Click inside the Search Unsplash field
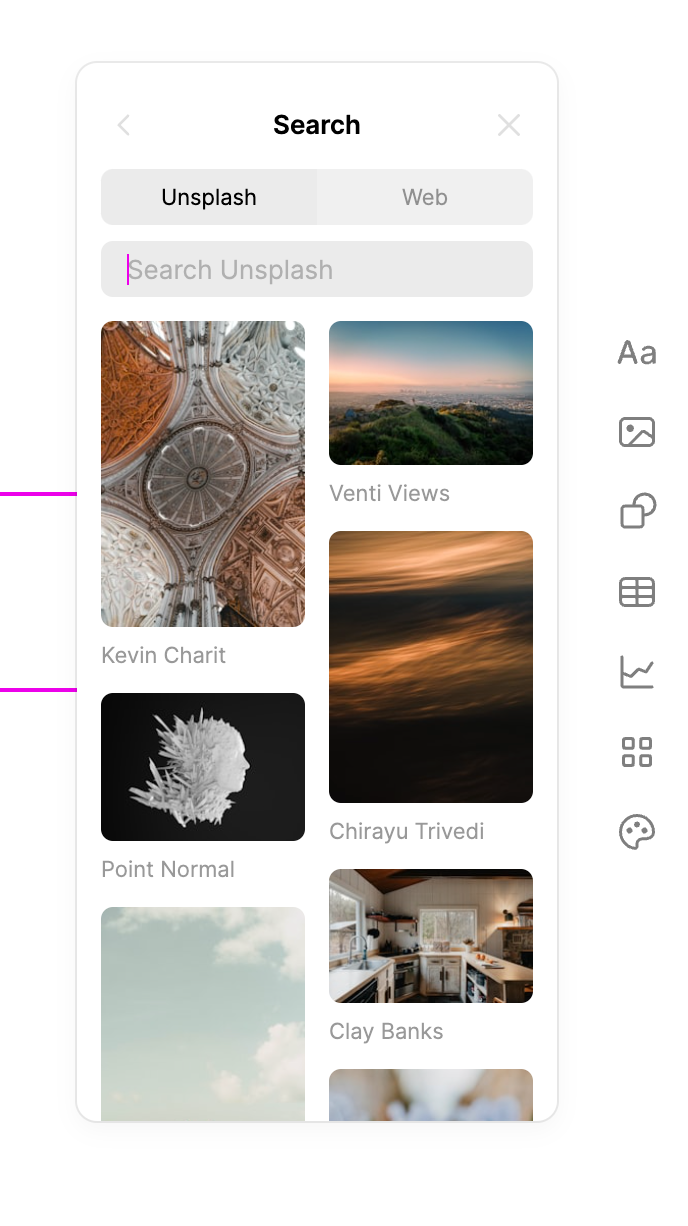Image resolution: width=688 pixels, height=1226 pixels. [x=316, y=269]
